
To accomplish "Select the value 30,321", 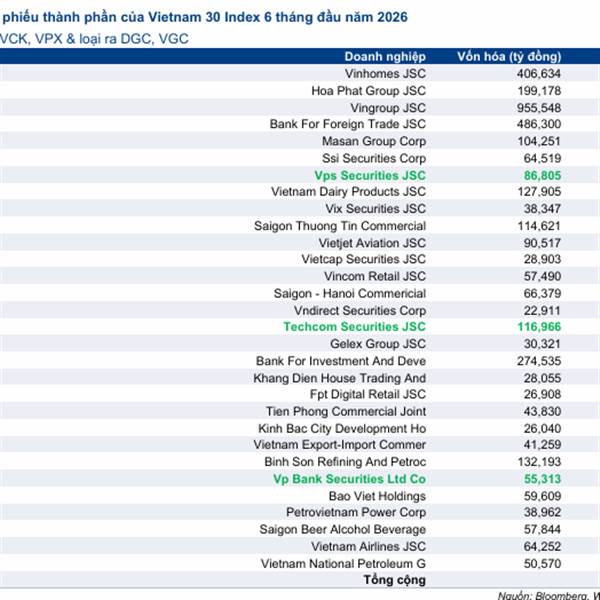I will click(542, 344).
